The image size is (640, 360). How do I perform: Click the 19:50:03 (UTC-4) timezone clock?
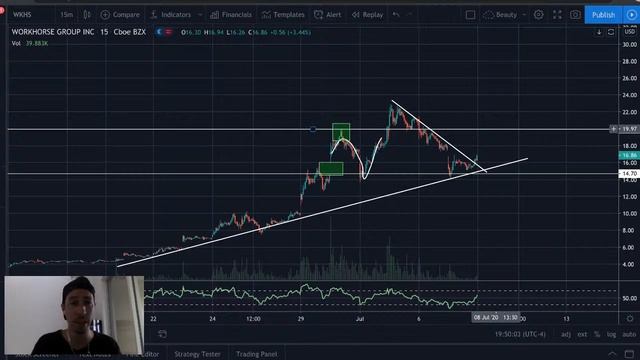(x=520, y=334)
